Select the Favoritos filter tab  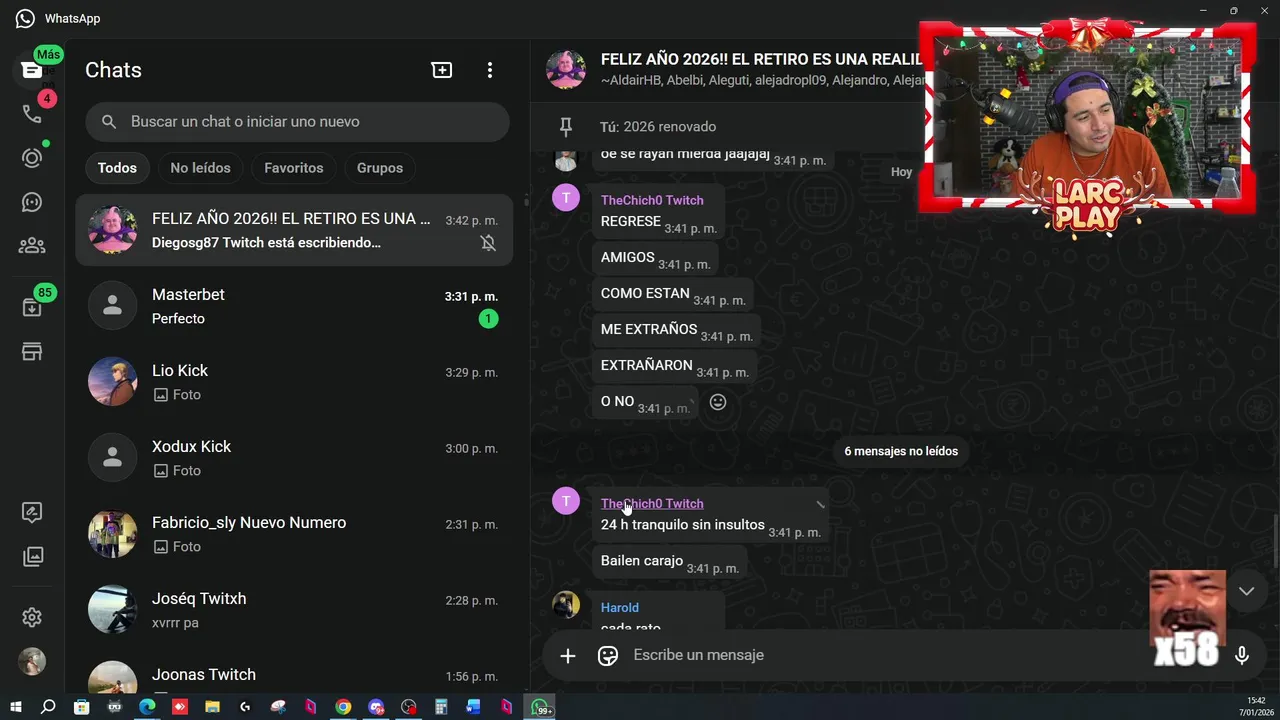click(x=294, y=168)
